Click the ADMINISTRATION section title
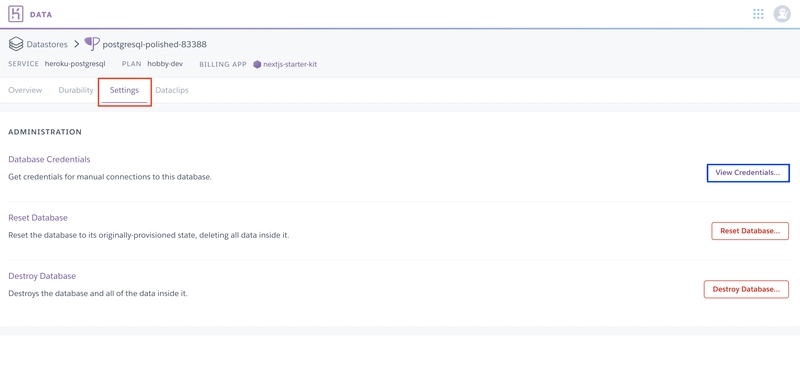 click(45, 132)
